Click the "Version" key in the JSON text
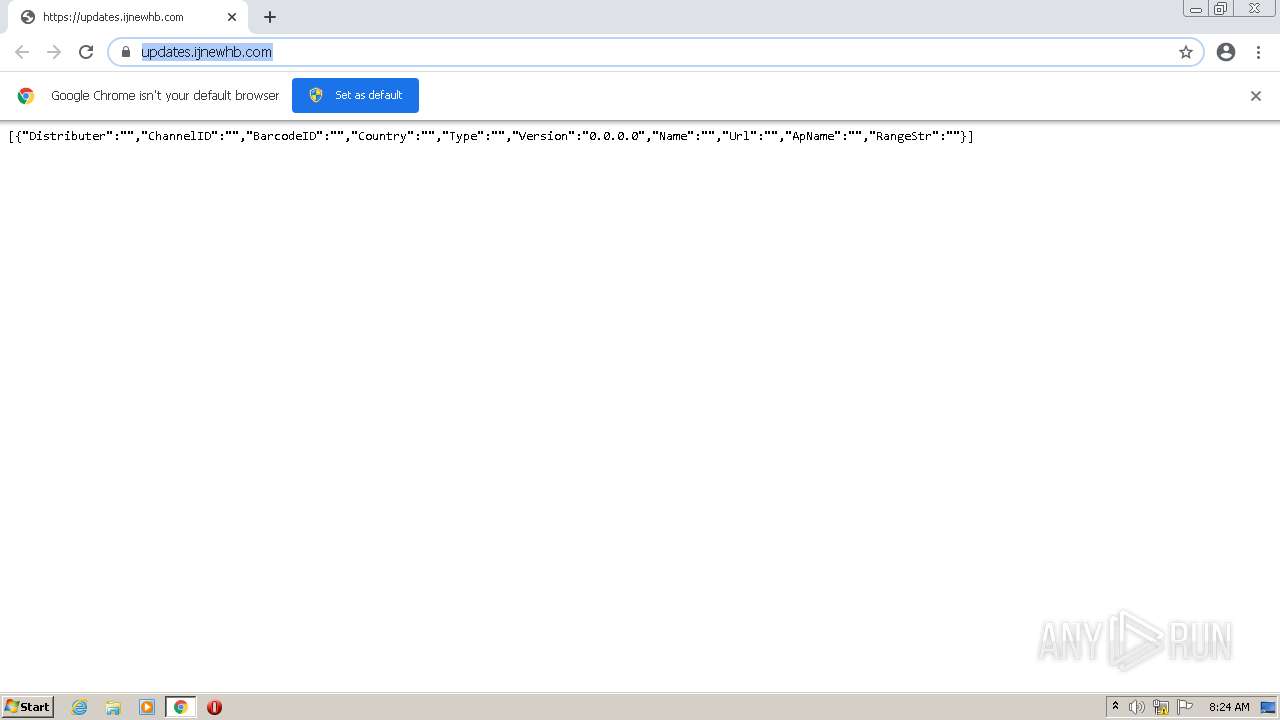1280x720 pixels. pos(543,136)
